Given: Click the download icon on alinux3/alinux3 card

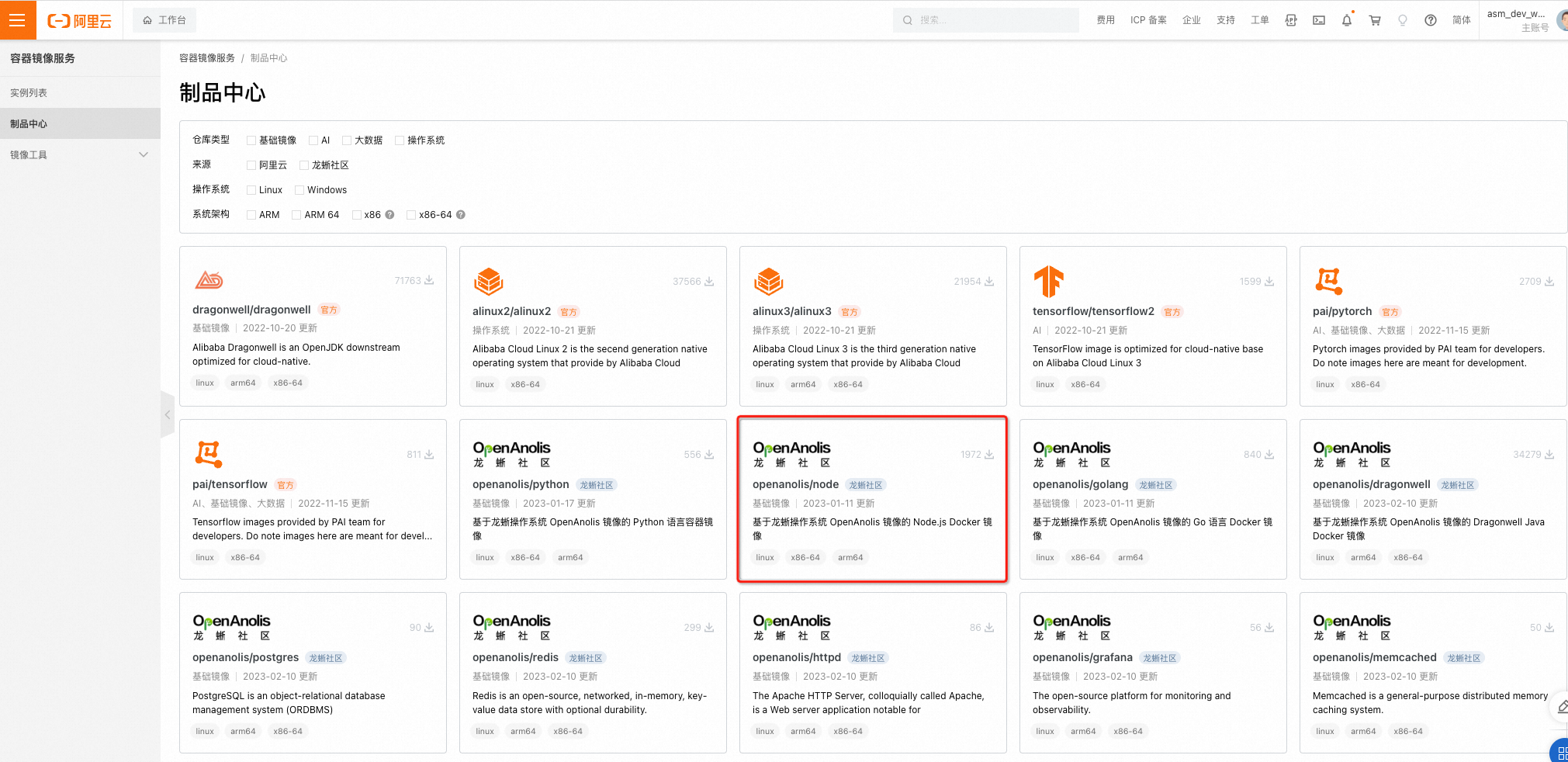Looking at the screenshot, I should pos(989,282).
